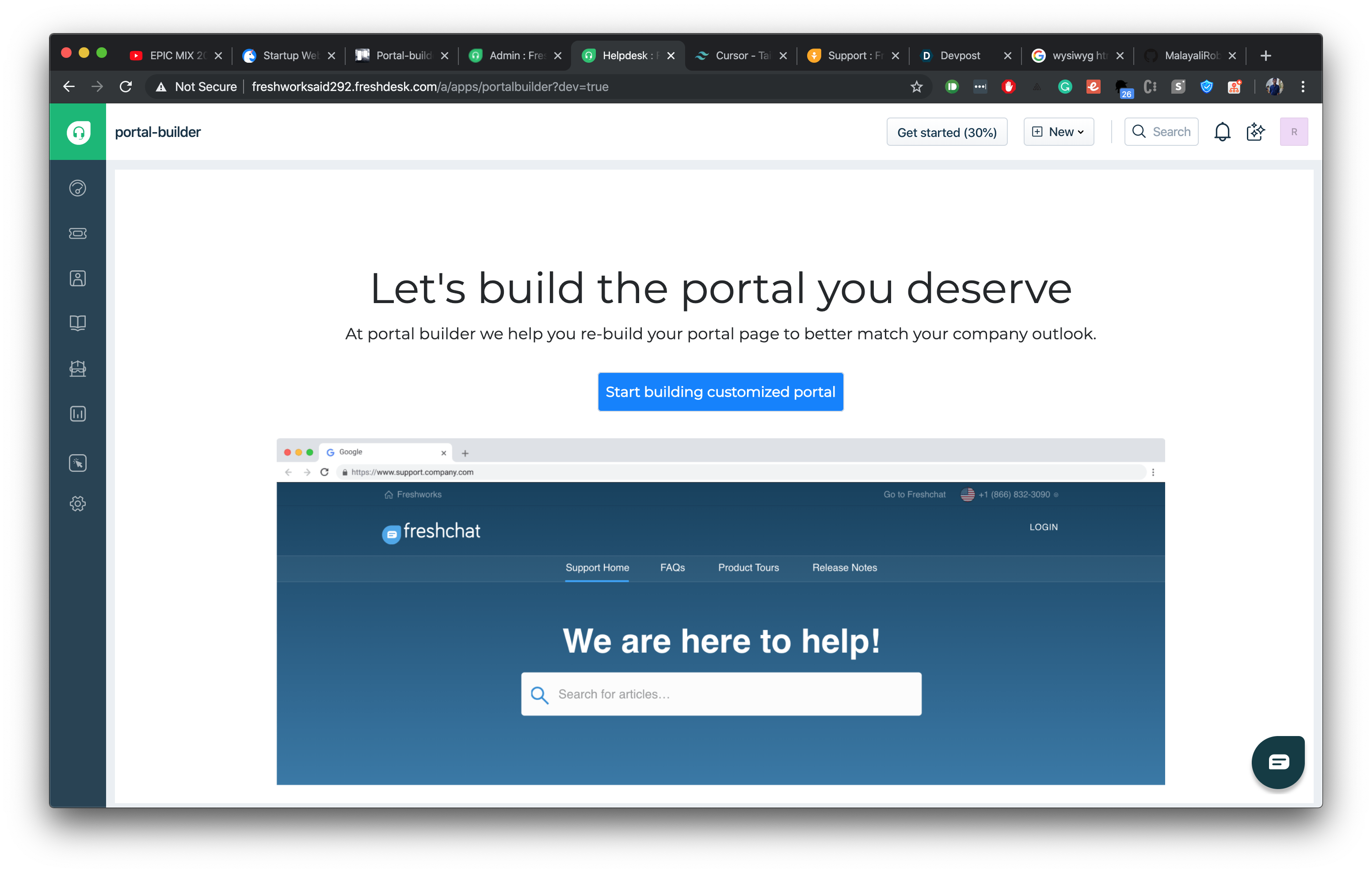The height and width of the screenshot is (873, 1372).
Task: Click the notifications bell icon
Action: 1222,132
